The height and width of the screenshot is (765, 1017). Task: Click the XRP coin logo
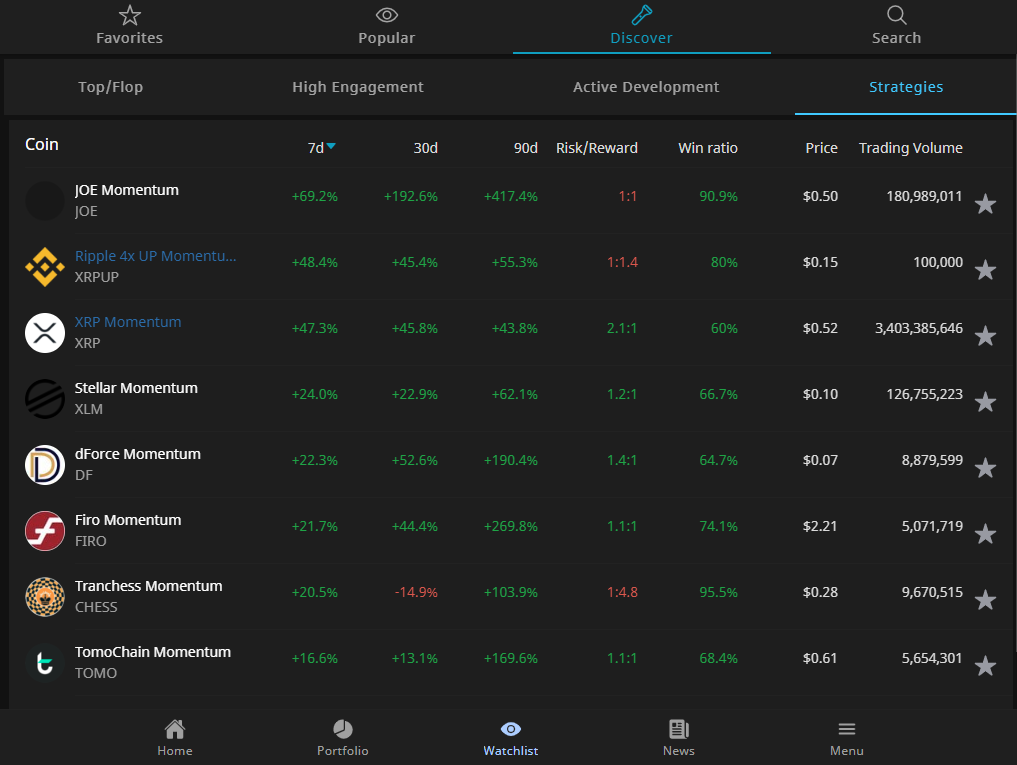pyautogui.click(x=45, y=333)
